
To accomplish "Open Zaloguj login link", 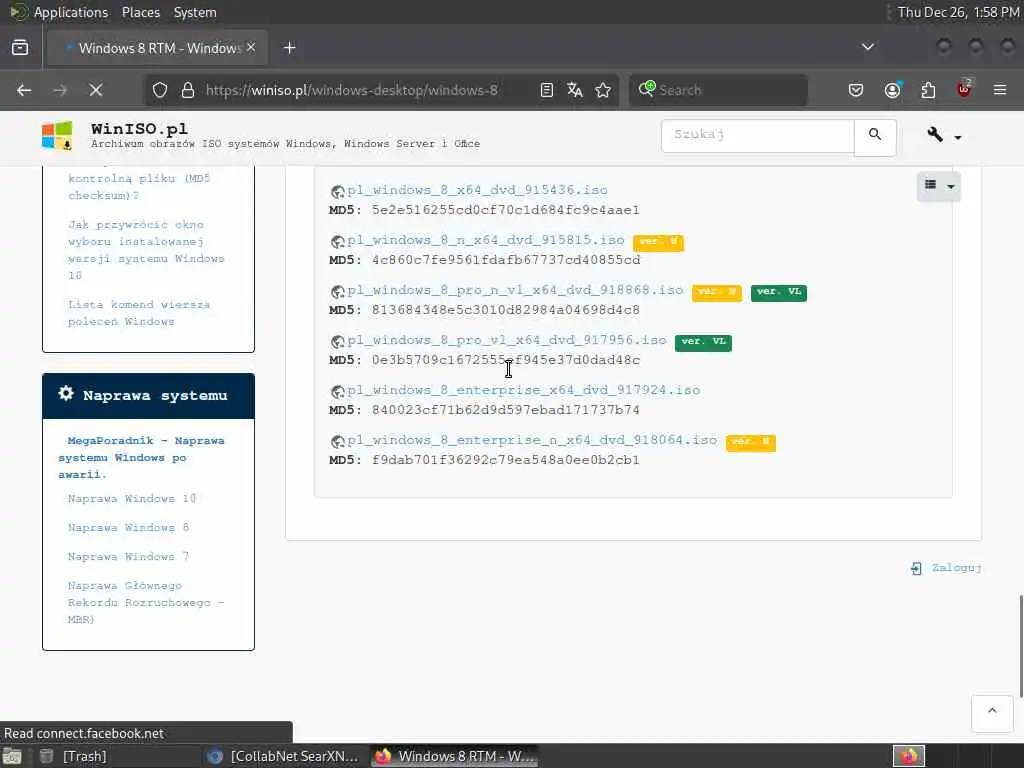I will tap(957, 568).
